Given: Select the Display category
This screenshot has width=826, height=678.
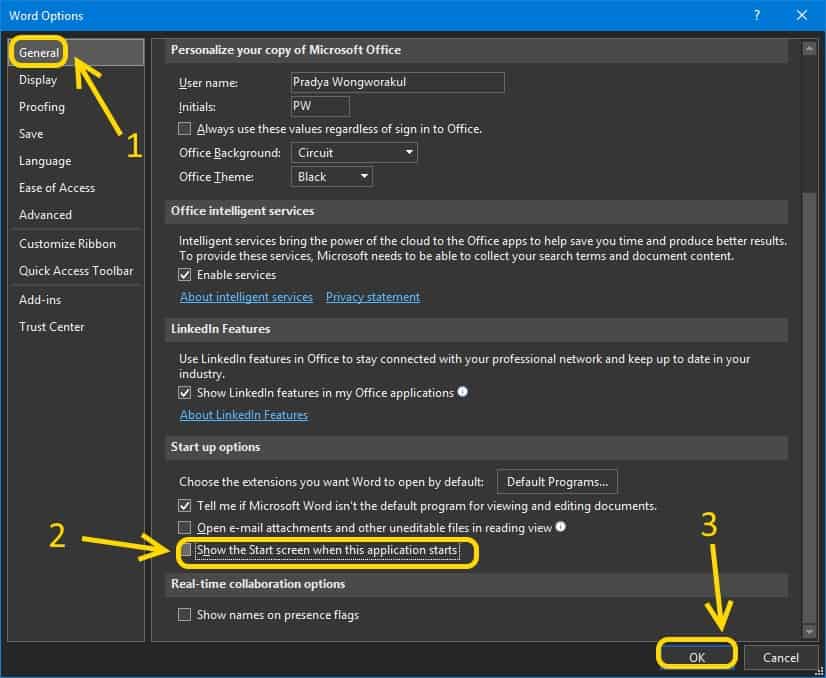Looking at the screenshot, I should (x=38, y=80).
